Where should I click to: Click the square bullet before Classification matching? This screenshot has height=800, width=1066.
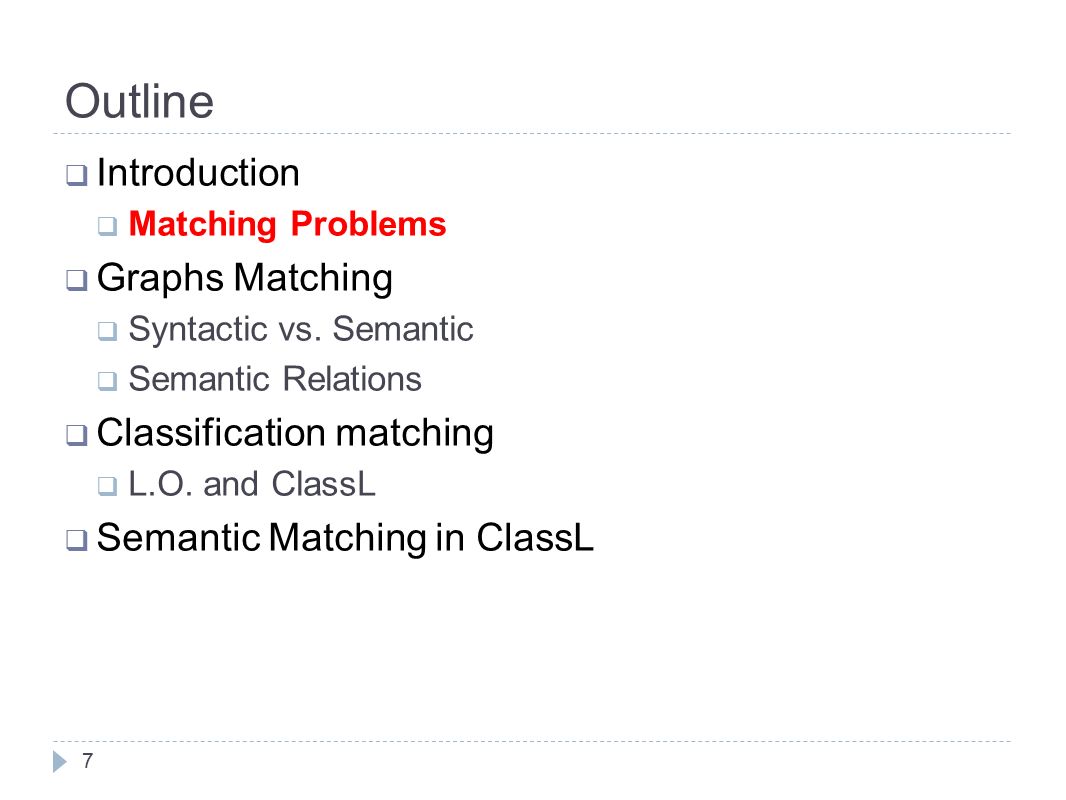77,435
